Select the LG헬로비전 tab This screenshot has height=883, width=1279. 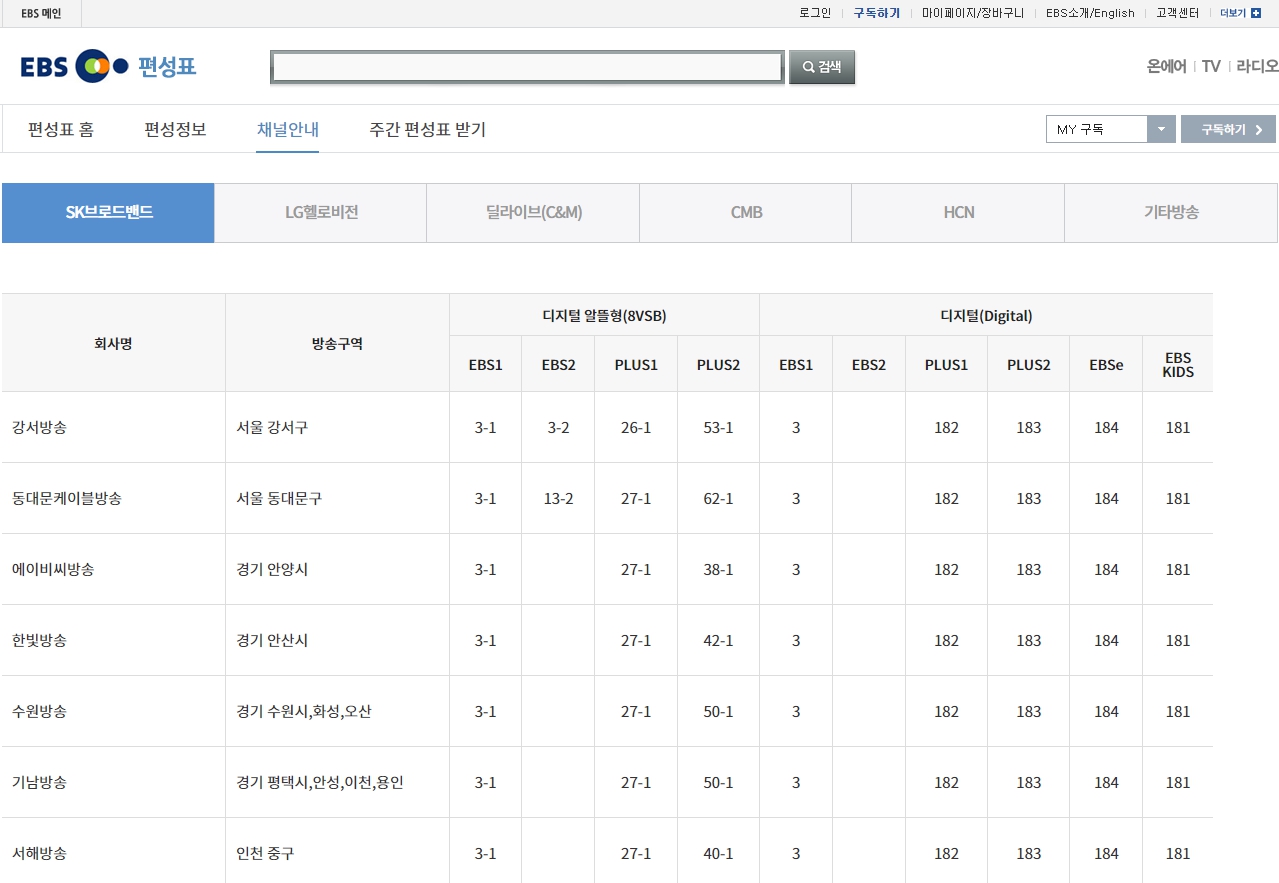[321, 213]
